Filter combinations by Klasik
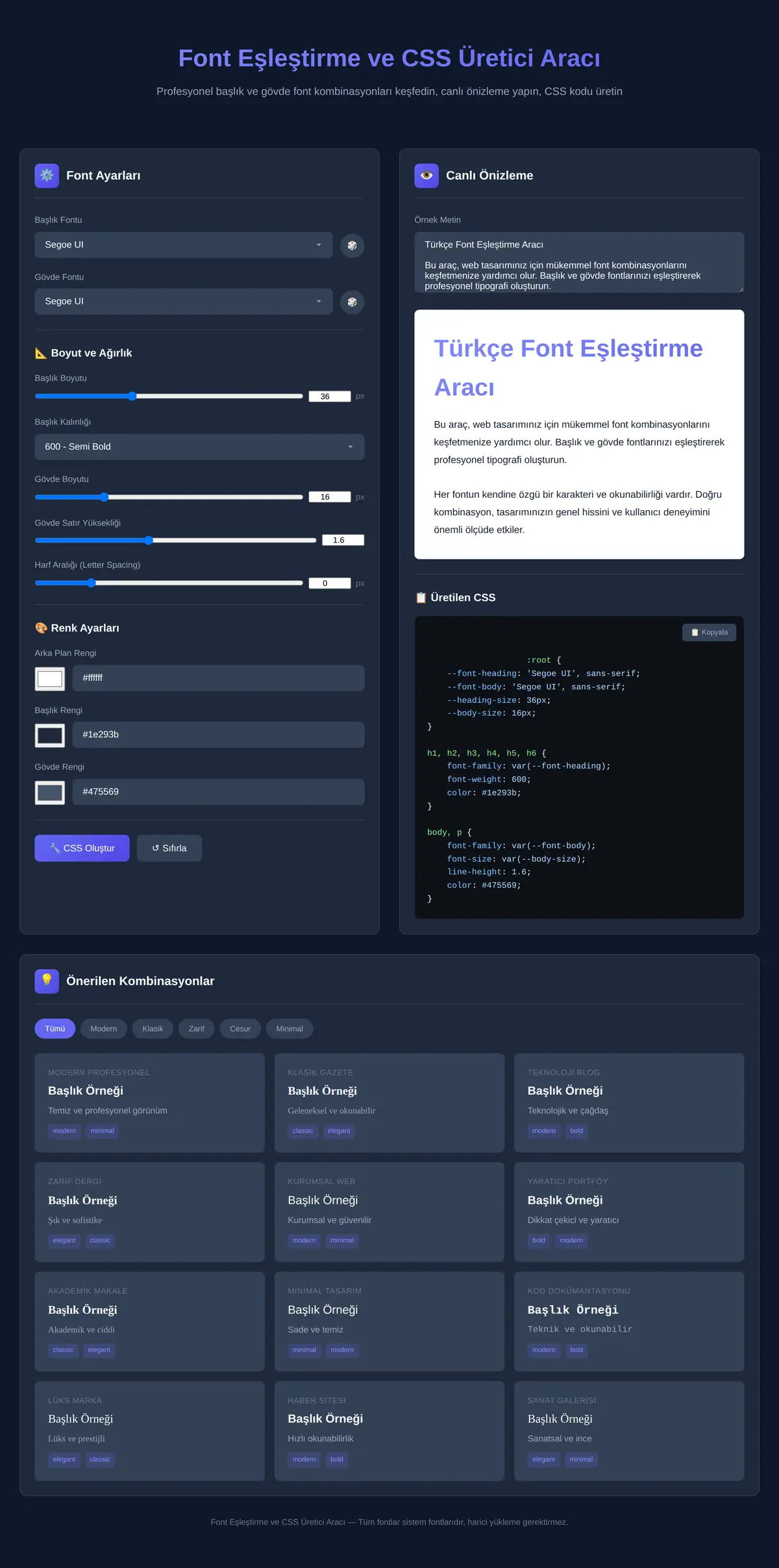Image resolution: width=779 pixels, height=1568 pixels. click(153, 1029)
